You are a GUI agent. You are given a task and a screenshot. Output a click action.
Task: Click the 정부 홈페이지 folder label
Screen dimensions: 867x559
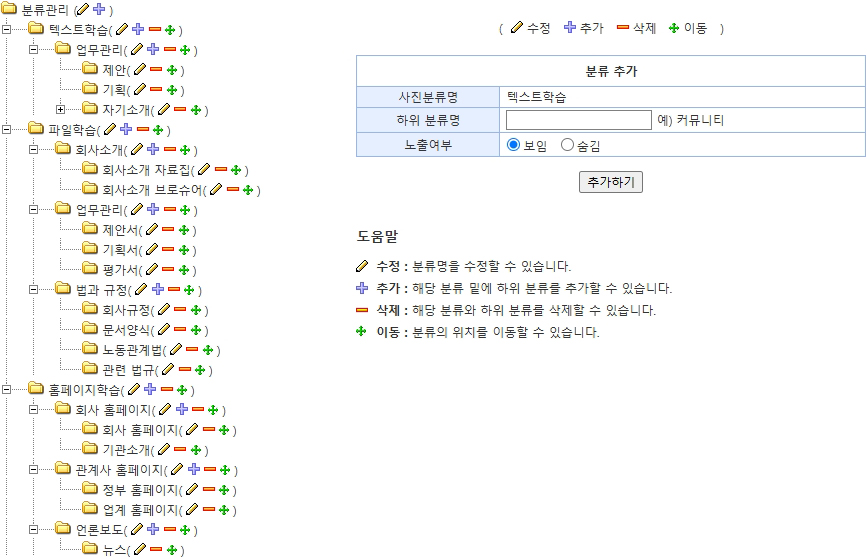click(x=140, y=490)
